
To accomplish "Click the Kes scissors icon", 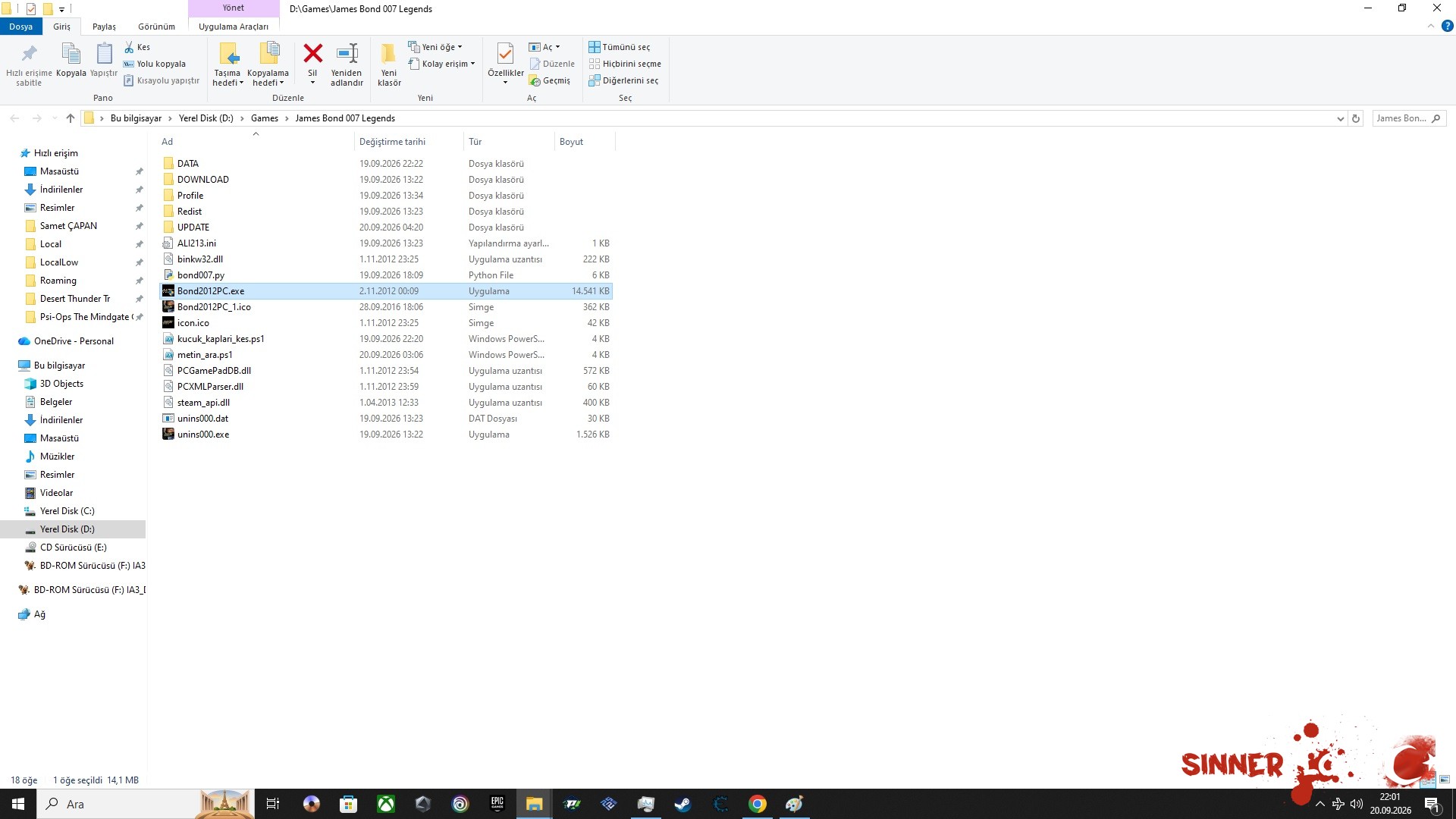I will coord(129,47).
